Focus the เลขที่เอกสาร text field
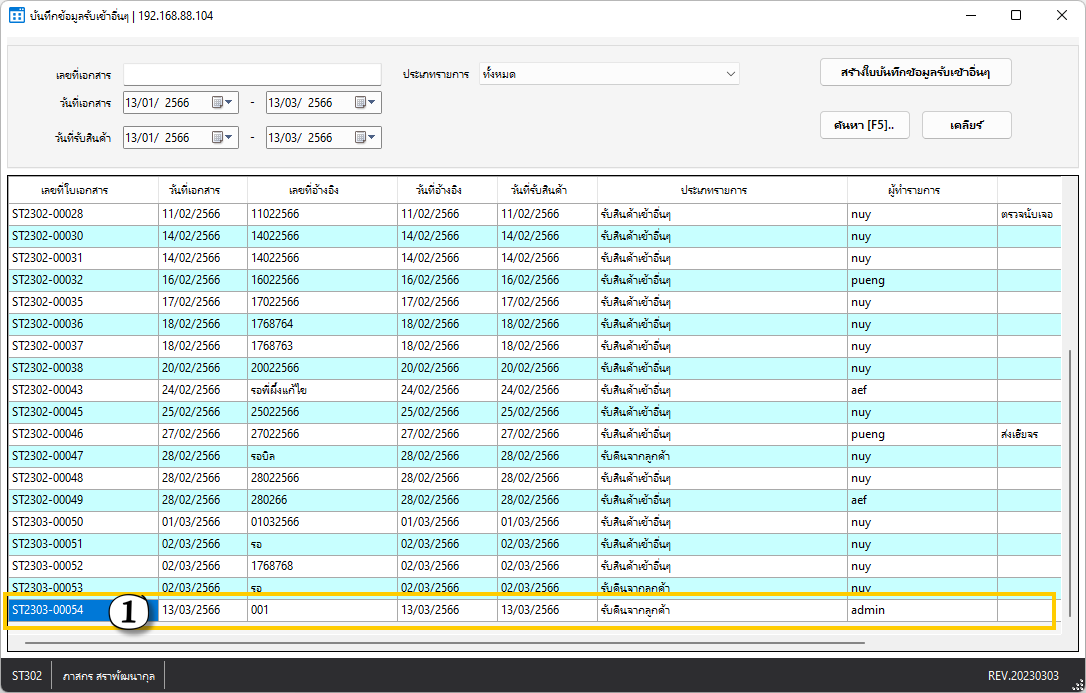The width and height of the screenshot is (1086, 693). [x=252, y=75]
